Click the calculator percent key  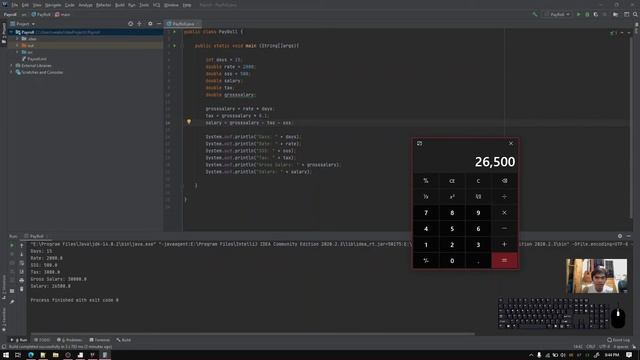426,181
